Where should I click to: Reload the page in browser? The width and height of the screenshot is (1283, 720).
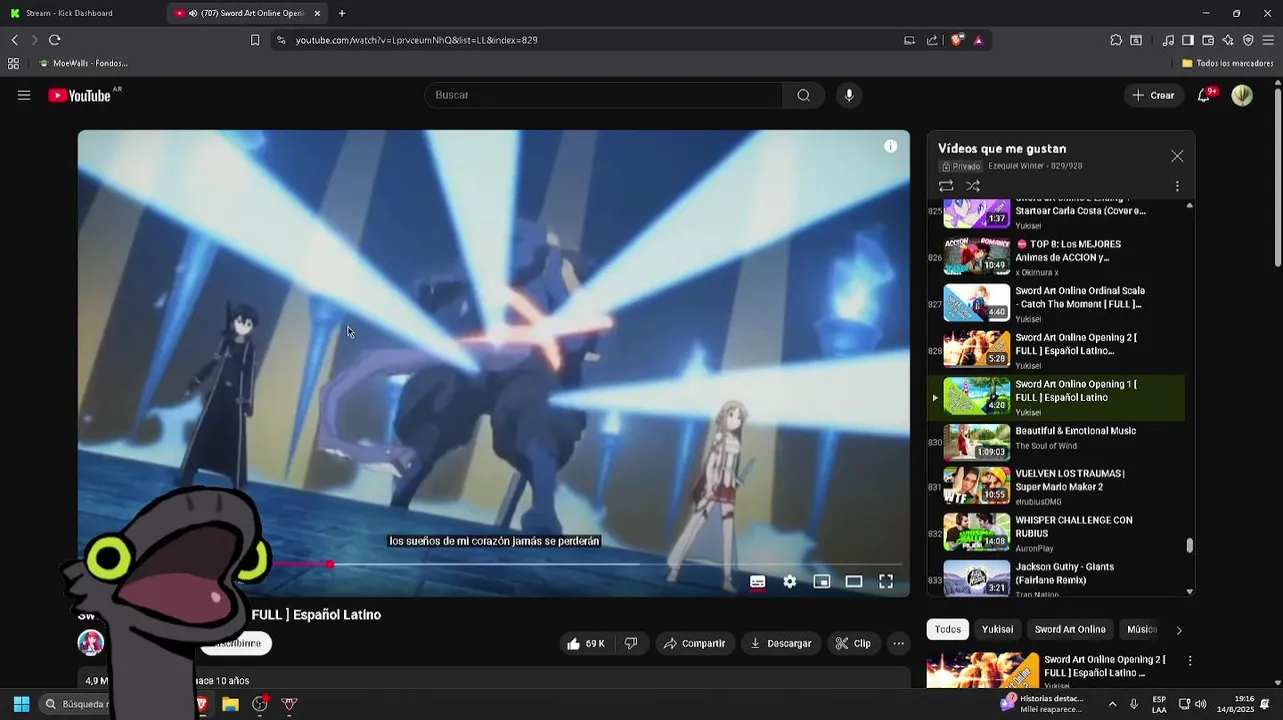pos(54,40)
